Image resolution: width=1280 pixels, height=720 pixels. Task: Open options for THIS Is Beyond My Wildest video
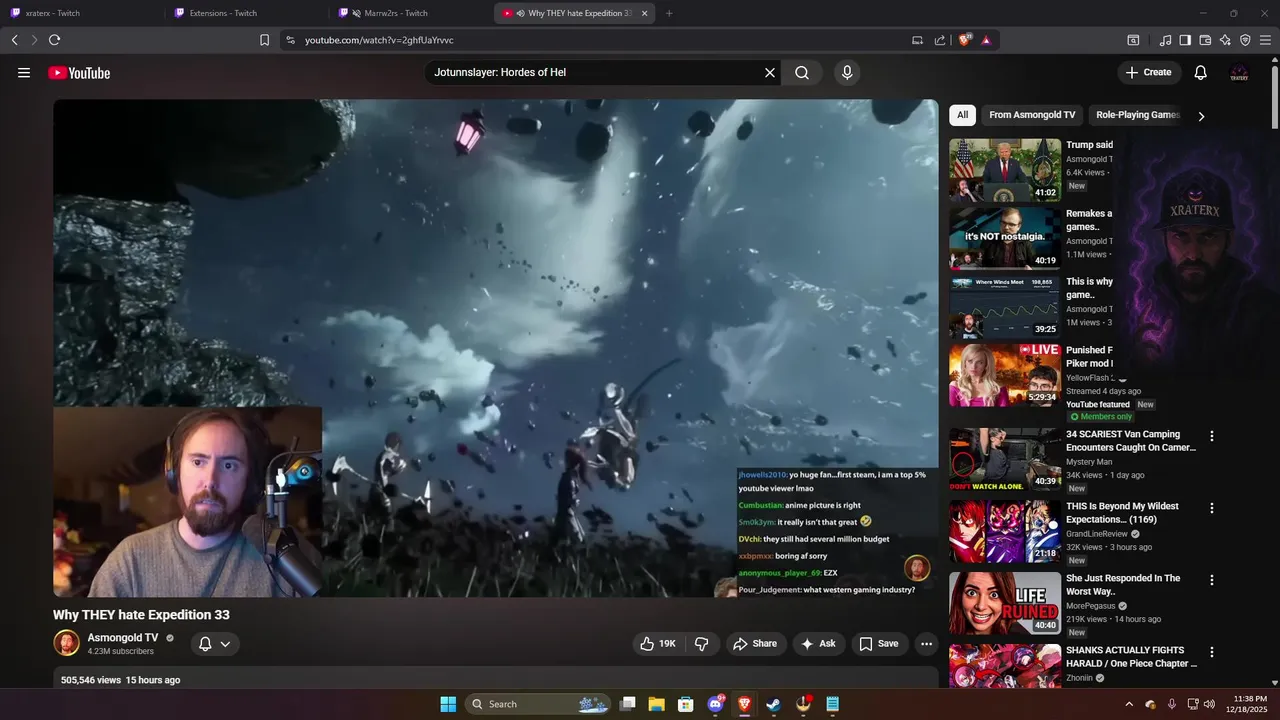pos(1212,508)
